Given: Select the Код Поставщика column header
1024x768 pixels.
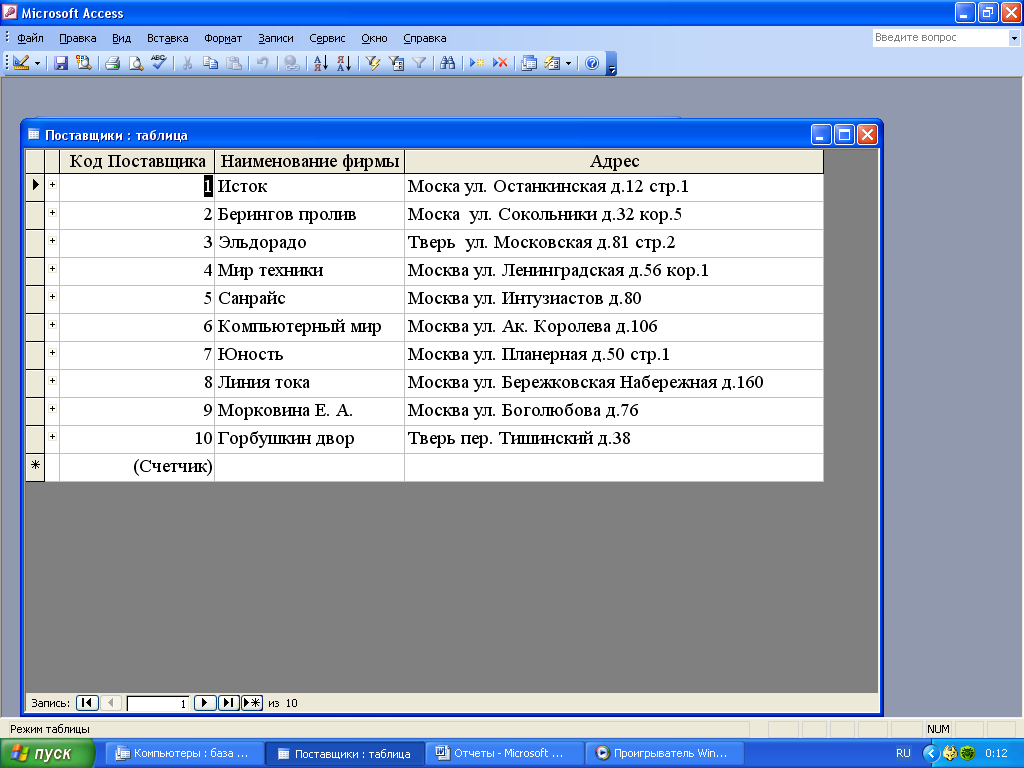Looking at the screenshot, I should (x=137, y=161).
